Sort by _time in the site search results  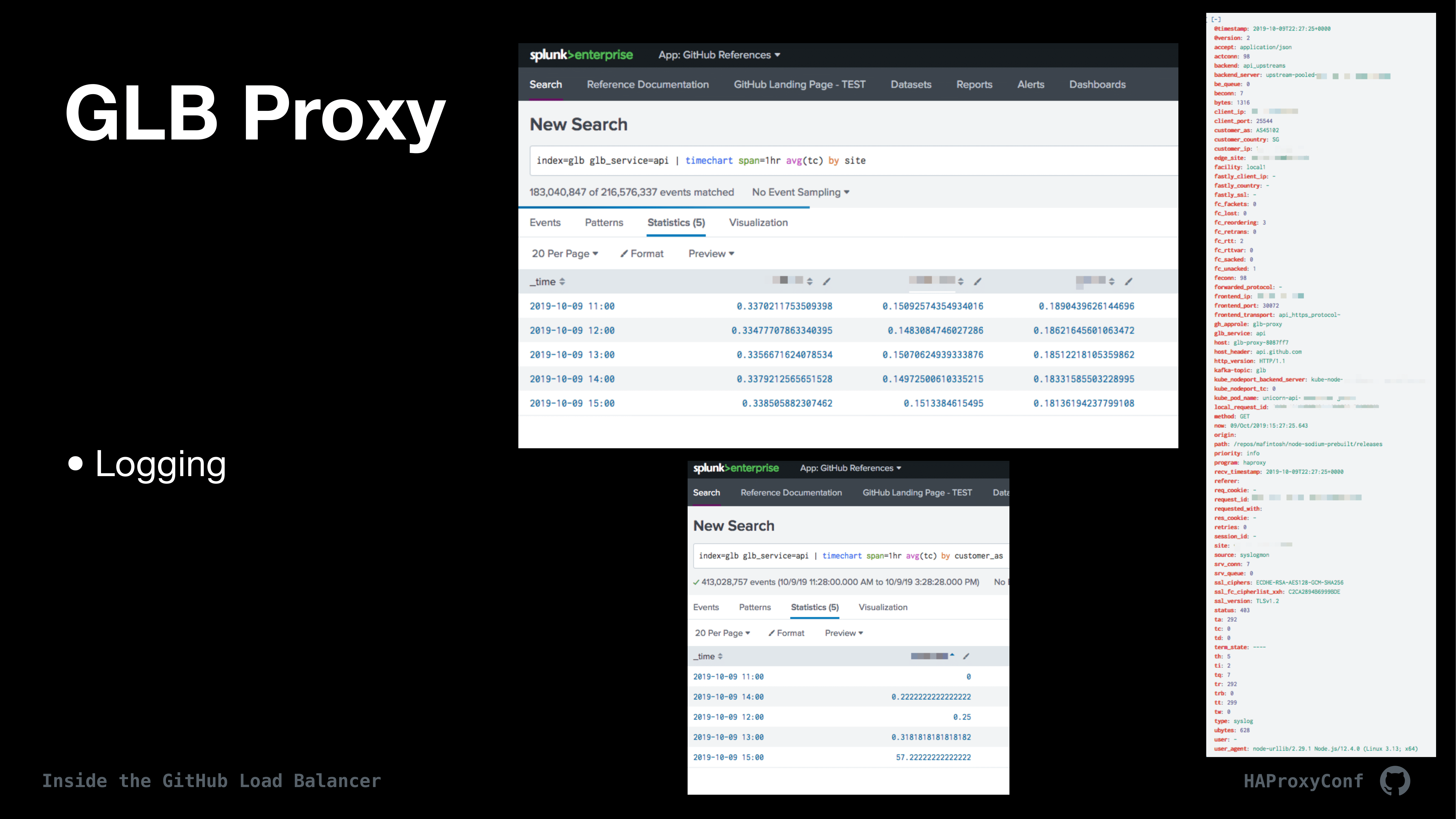click(x=547, y=281)
